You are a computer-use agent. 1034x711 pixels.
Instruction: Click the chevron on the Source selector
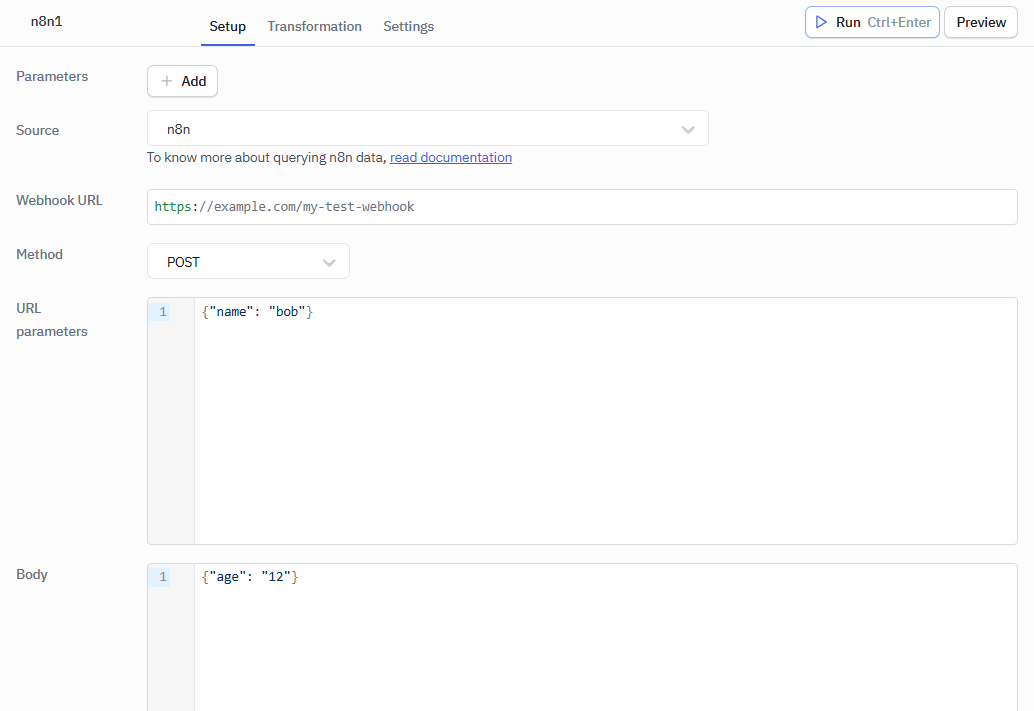687,128
